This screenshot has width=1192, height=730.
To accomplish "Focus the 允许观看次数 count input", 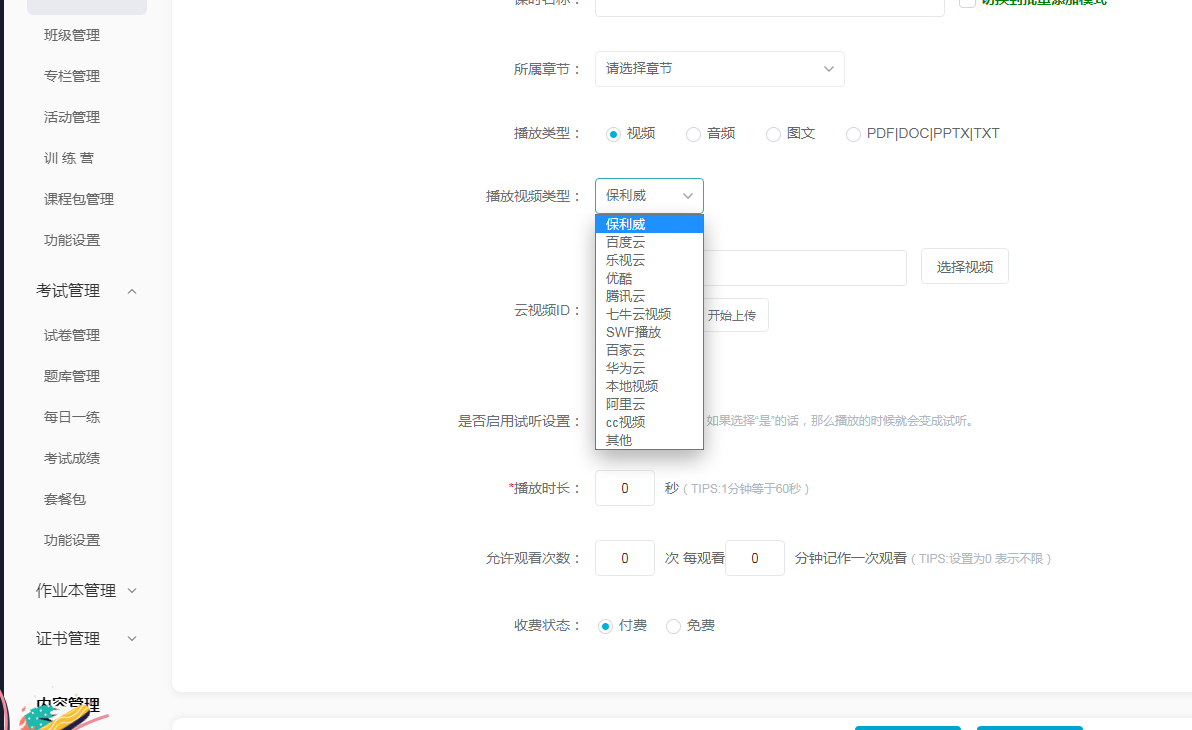I will pos(624,558).
